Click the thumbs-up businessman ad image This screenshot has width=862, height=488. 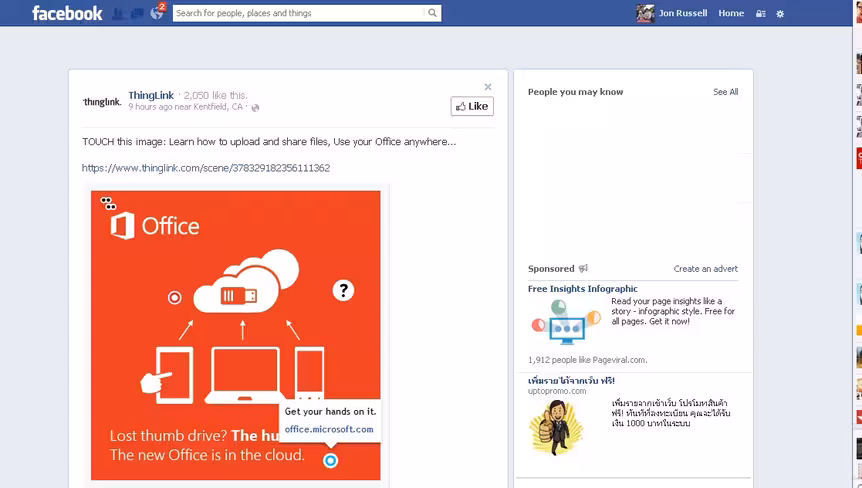tap(556, 427)
